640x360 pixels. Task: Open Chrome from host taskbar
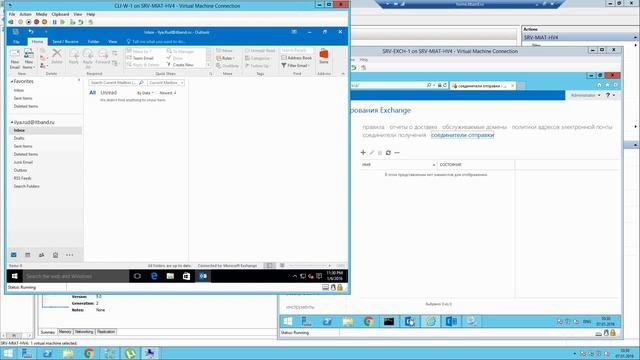[x=89, y=353]
